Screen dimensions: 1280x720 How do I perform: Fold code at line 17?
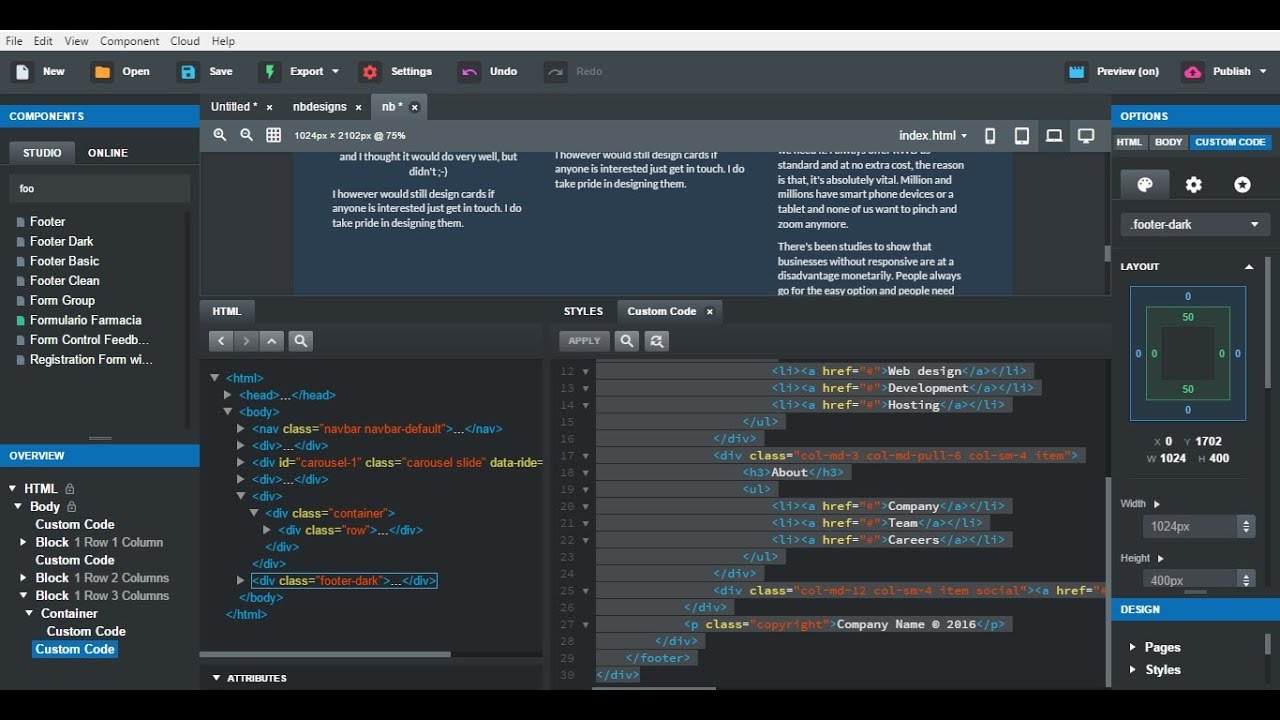click(586, 456)
